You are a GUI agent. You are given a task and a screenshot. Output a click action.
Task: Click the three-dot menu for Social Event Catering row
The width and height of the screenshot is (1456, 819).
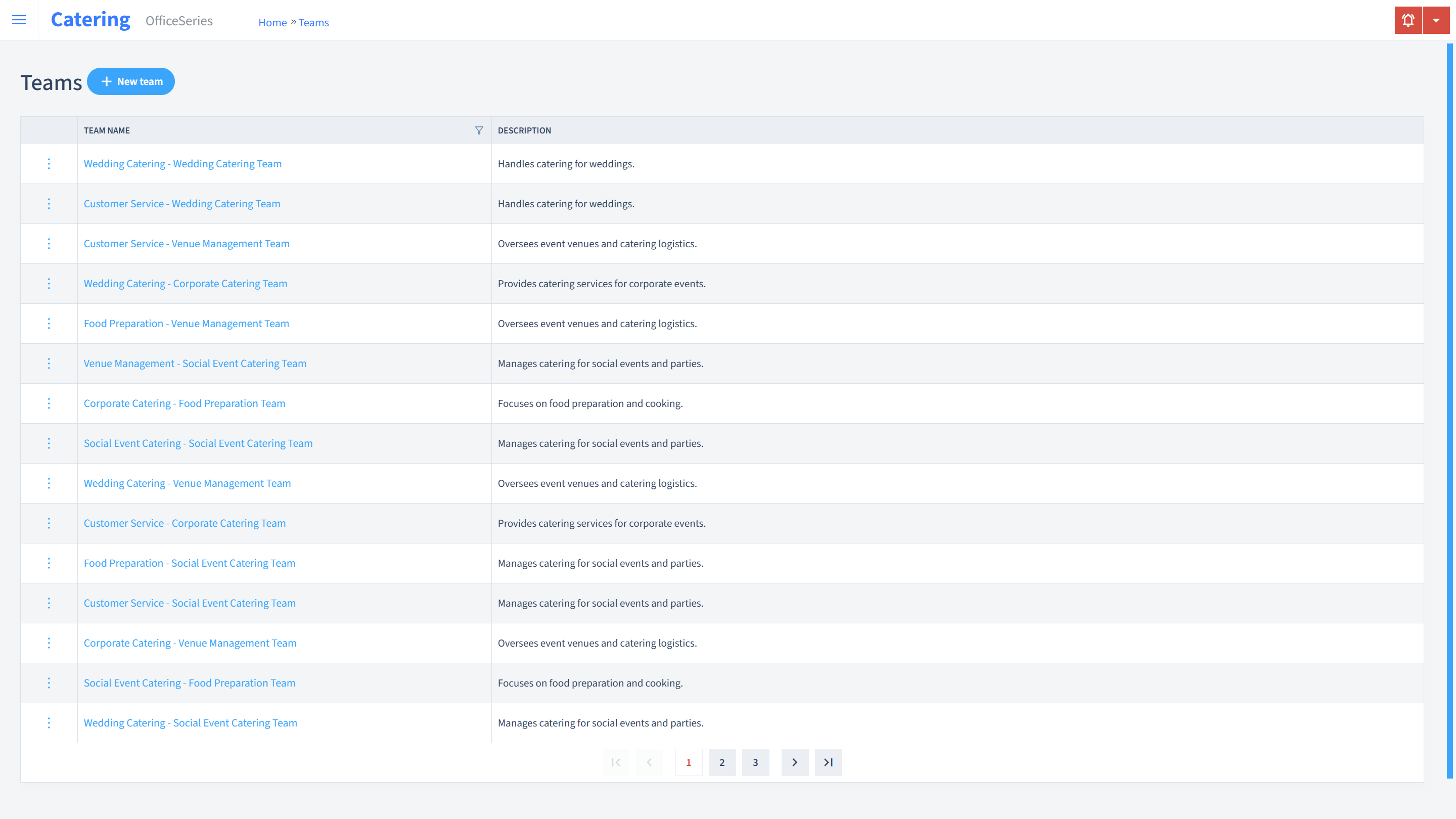(x=48, y=443)
